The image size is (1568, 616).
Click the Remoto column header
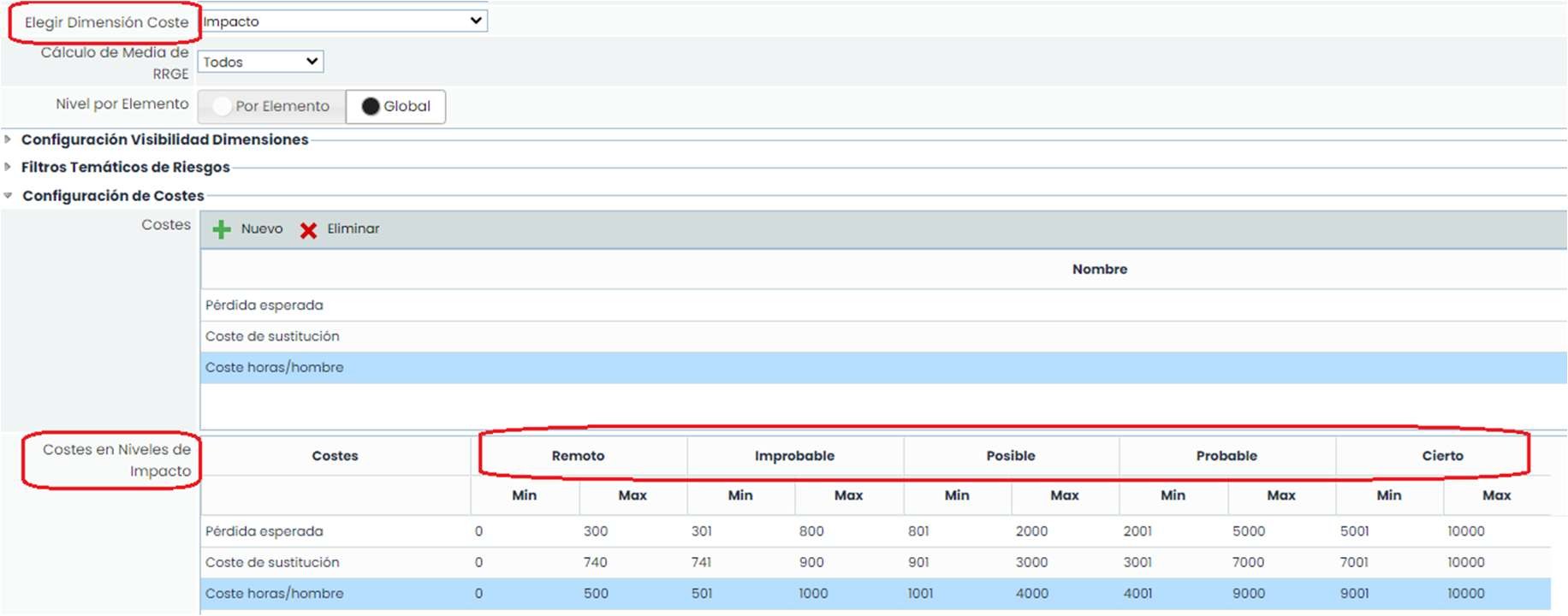(x=578, y=456)
